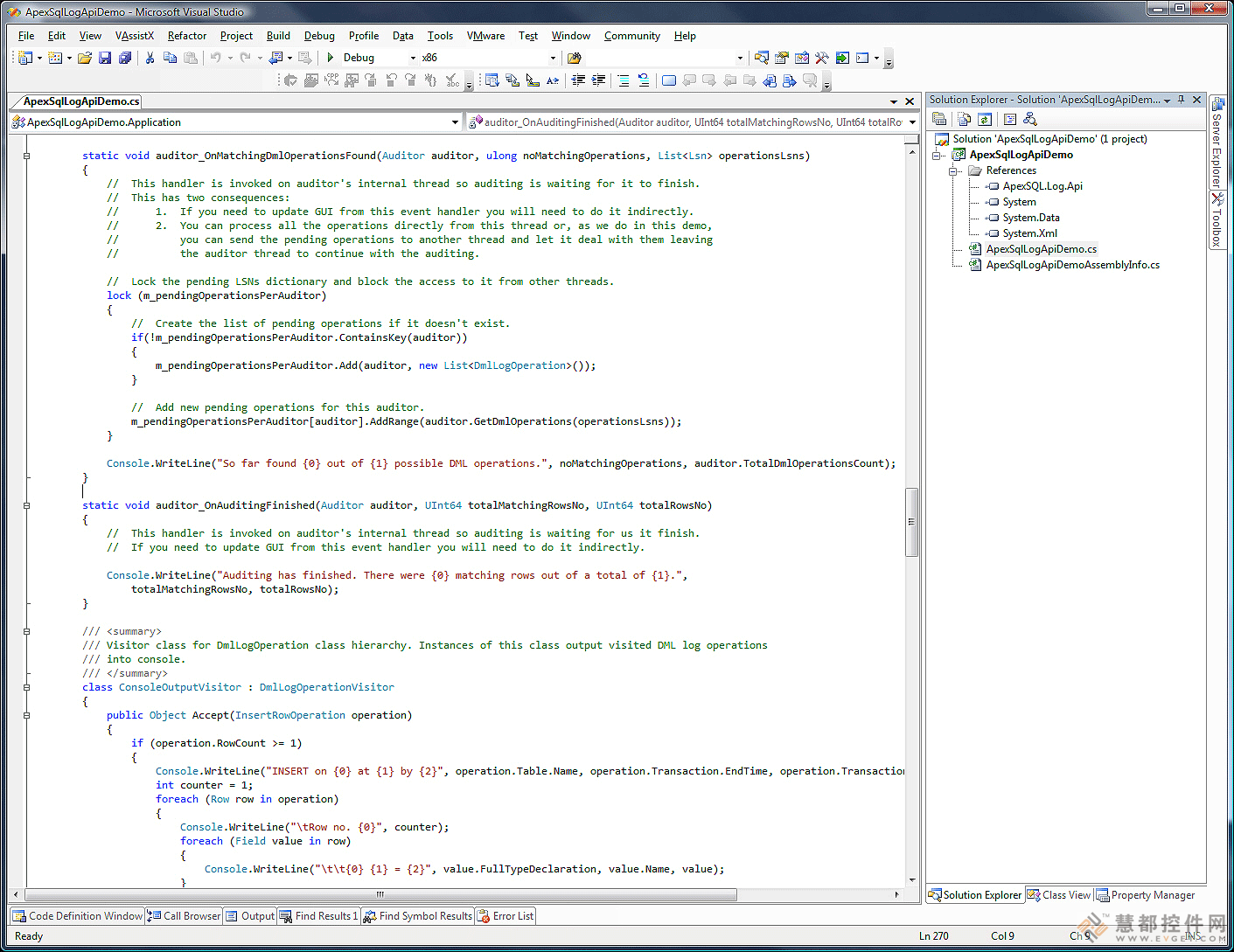Open the Object Browser toolbar icon
This screenshot has height=952, width=1234.
pos(802,58)
